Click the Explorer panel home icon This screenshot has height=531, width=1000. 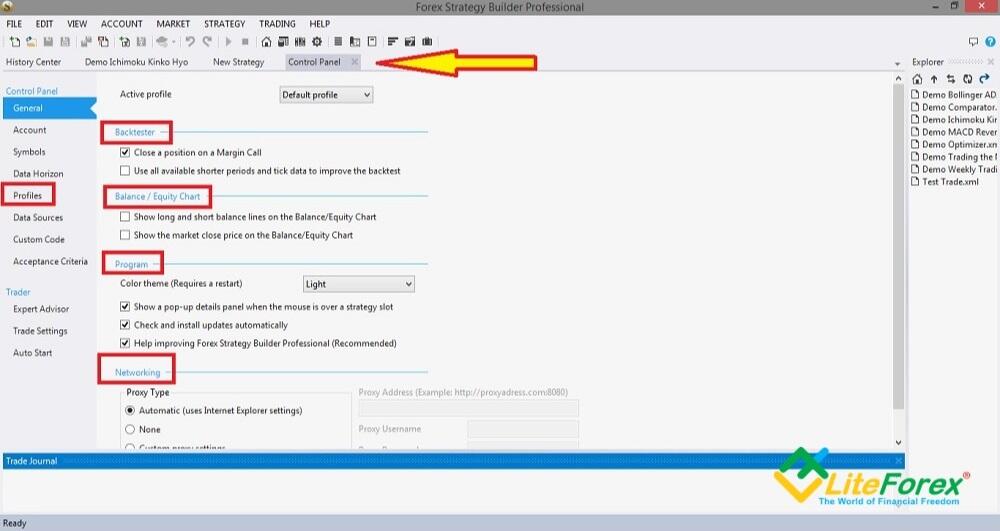point(918,79)
